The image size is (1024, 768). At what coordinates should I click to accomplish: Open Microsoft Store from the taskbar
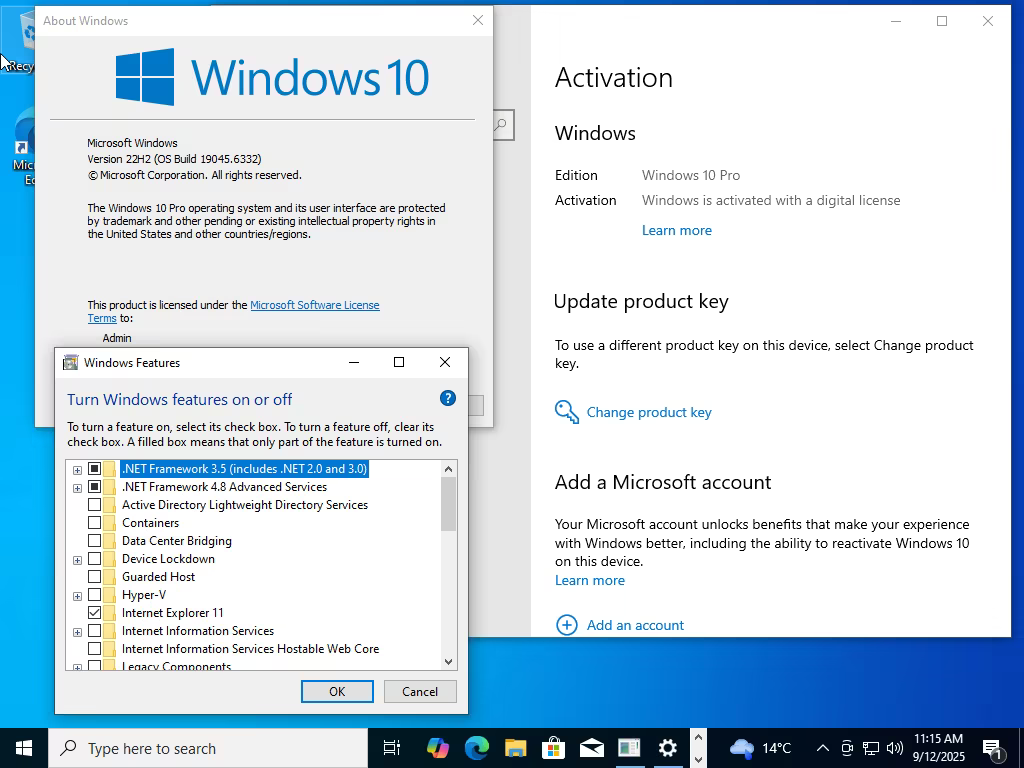click(x=553, y=748)
